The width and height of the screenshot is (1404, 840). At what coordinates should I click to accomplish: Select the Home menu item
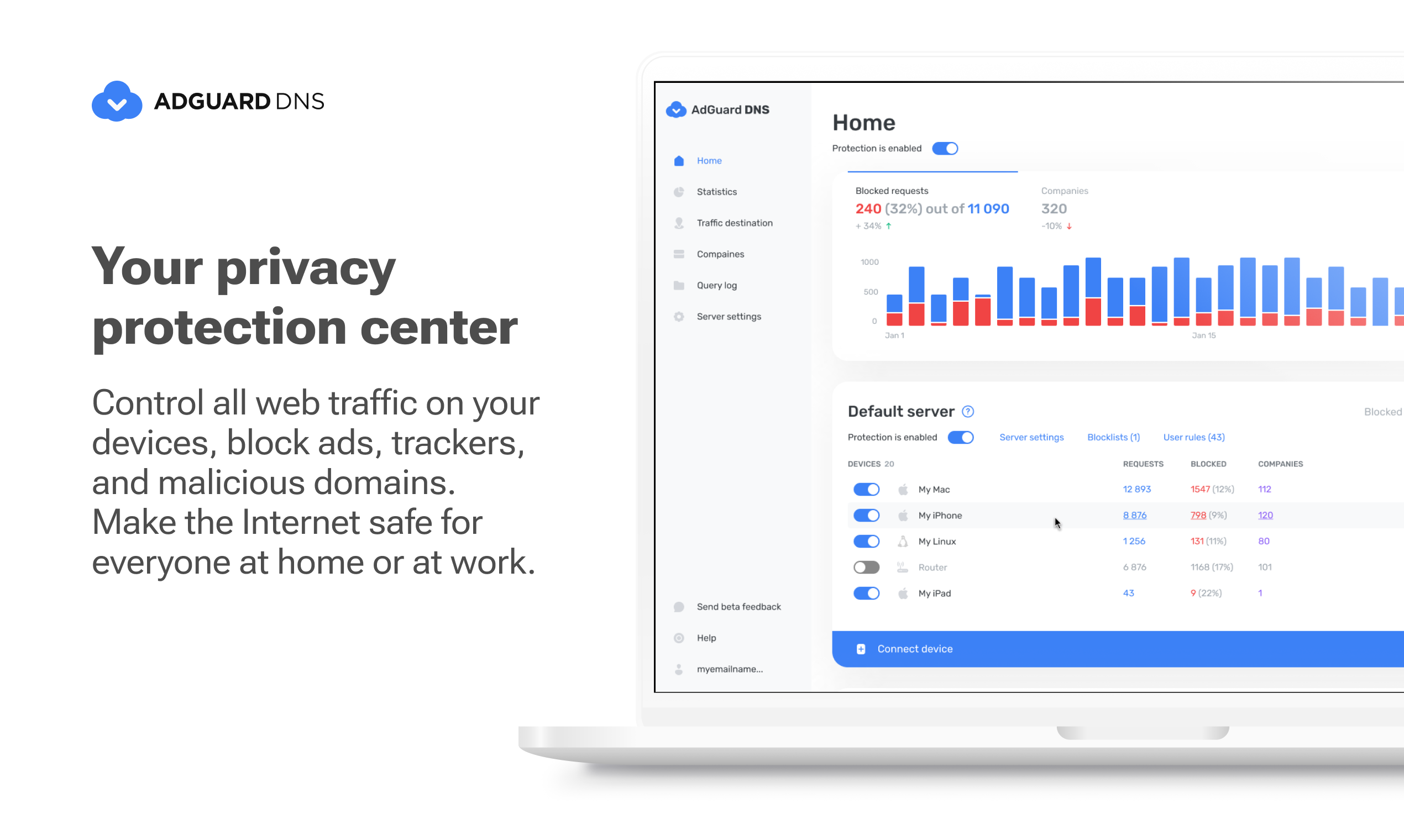click(x=709, y=160)
